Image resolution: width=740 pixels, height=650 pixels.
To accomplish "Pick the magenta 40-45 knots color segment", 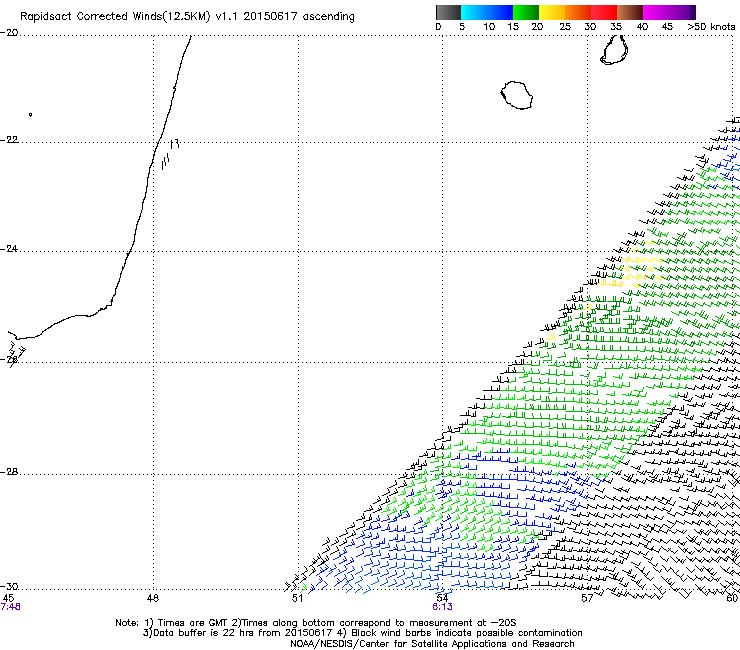I will [656, 12].
